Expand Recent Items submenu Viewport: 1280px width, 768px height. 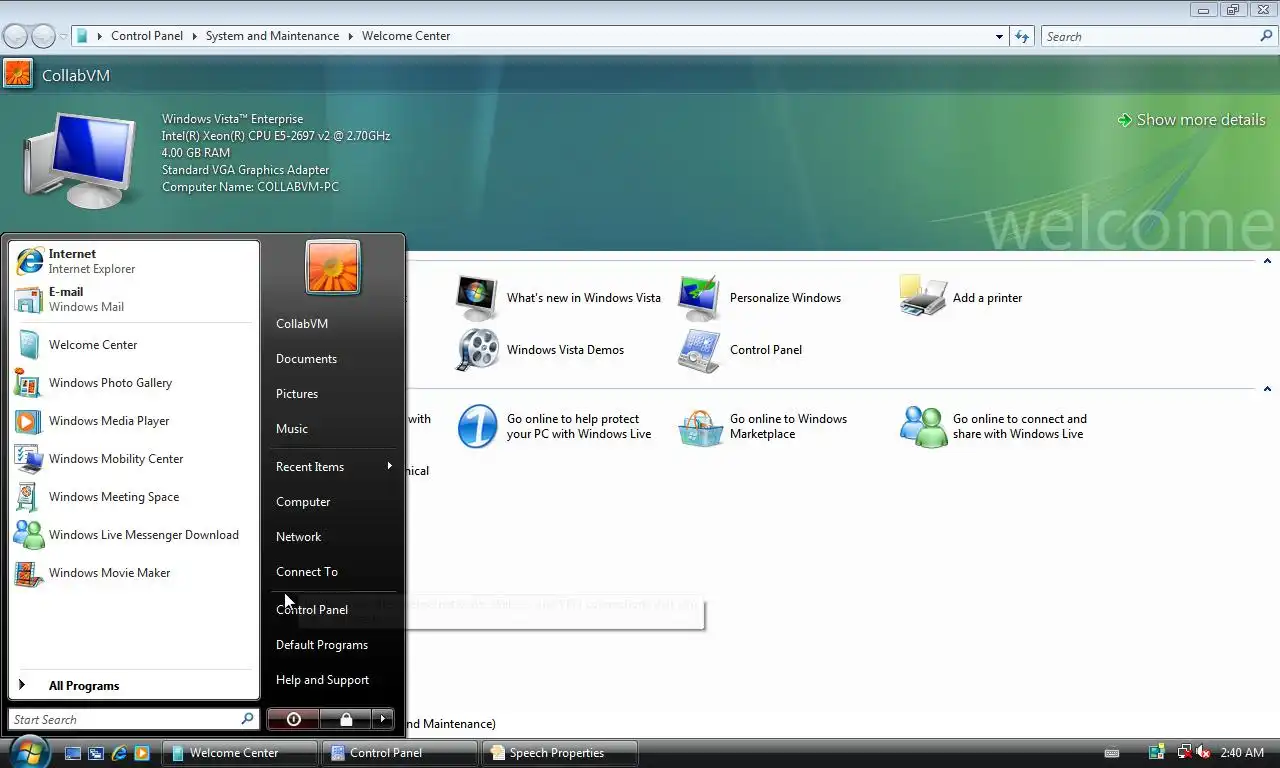pos(334,467)
